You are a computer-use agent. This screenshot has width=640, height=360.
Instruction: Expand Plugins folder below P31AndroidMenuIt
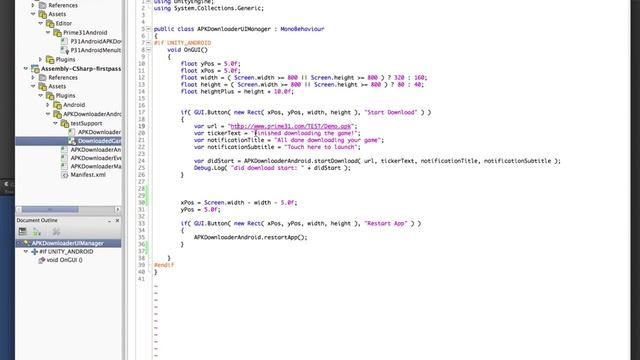coord(40,60)
